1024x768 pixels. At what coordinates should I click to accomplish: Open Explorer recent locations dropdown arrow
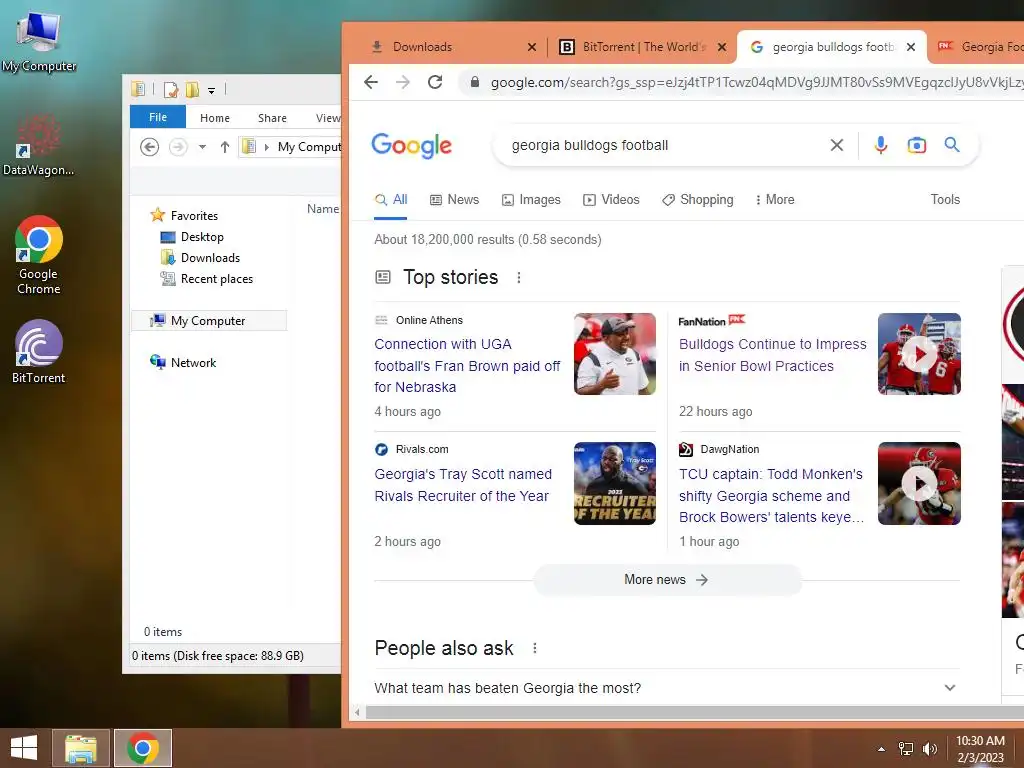pyautogui.click(x=202, y=147)
